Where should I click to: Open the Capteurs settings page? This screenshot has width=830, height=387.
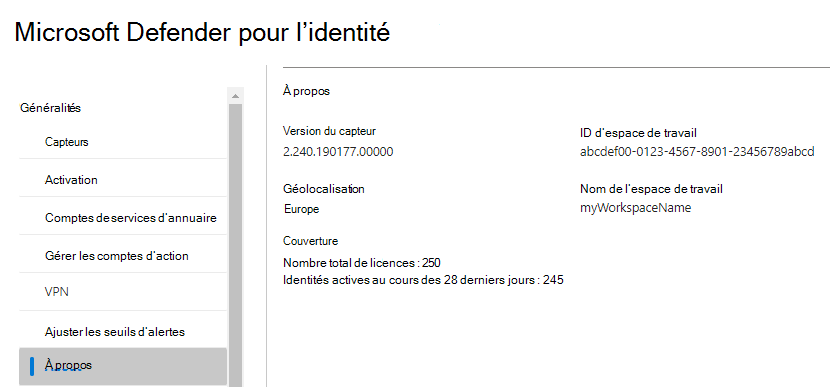[123, 142]
